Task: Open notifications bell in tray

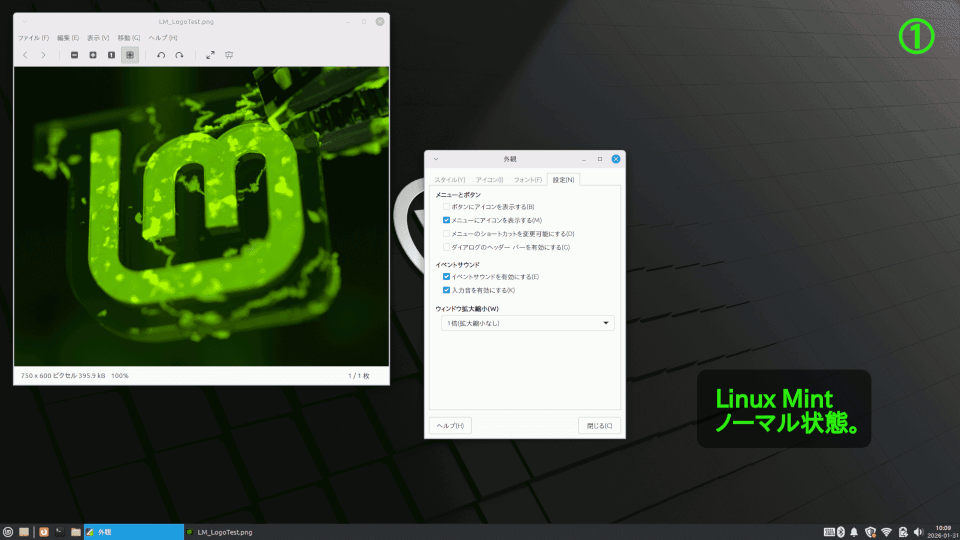Action: pos(854,532)
